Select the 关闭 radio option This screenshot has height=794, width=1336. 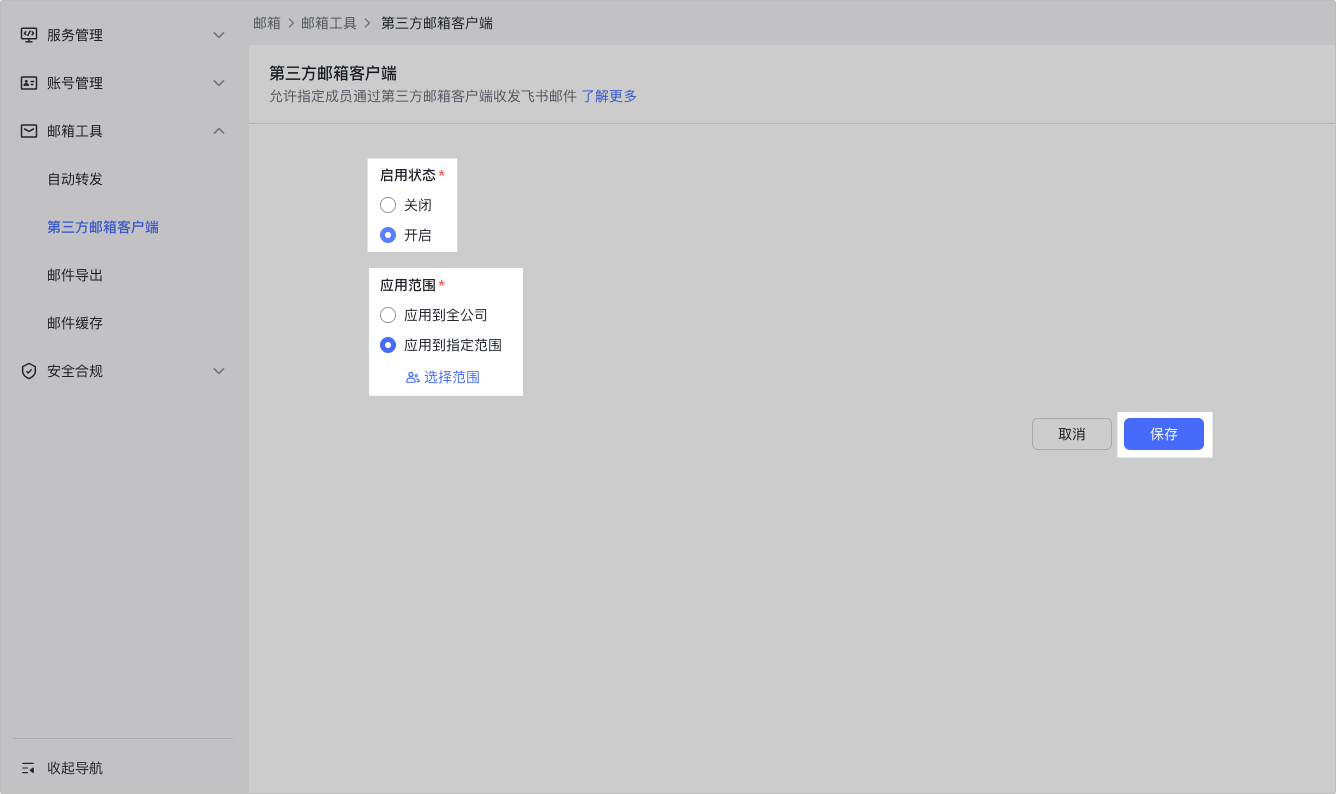pyautogui.click(x=388, y=205)
